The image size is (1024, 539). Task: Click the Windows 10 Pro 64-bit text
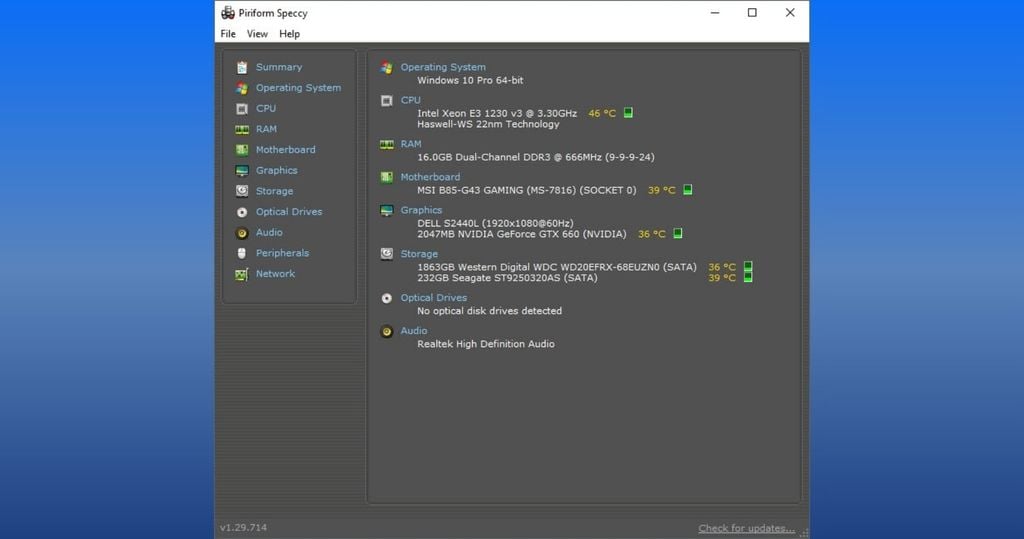point(470,80)
